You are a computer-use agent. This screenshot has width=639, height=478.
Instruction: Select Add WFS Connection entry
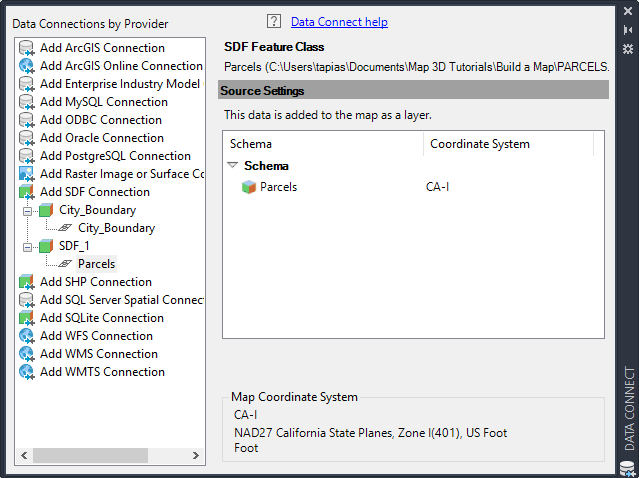[x=96, y=336]
